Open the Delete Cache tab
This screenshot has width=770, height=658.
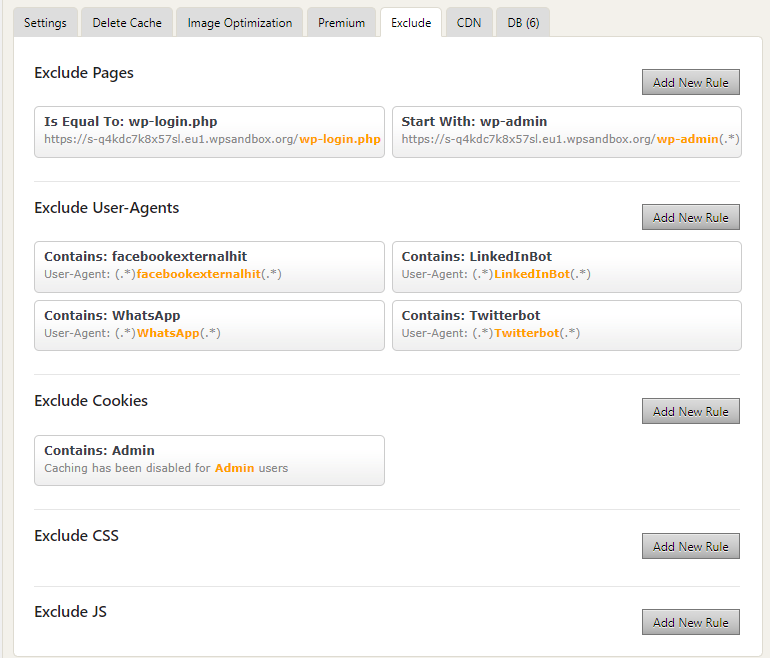click(x=127, y=23)
